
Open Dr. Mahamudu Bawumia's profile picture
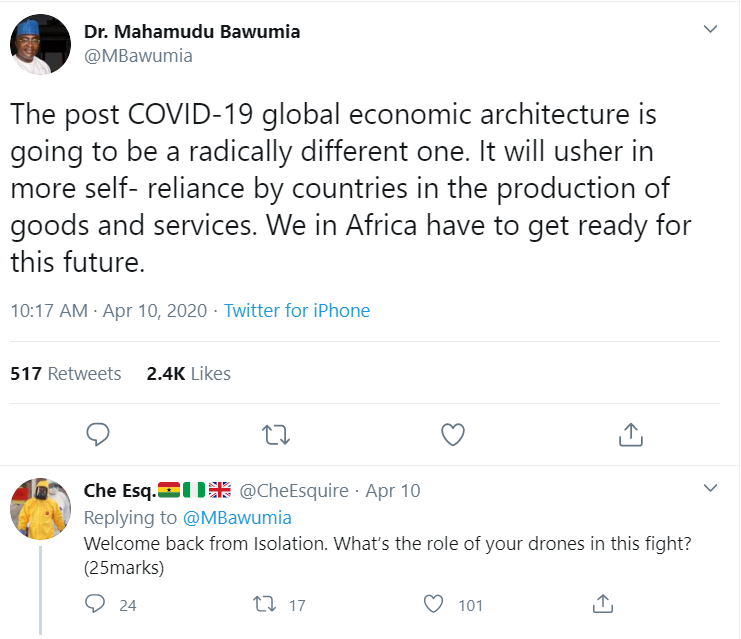(40, 43)
